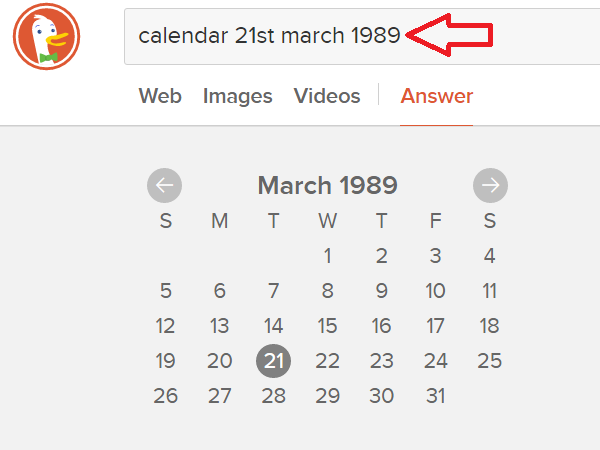Viewport: 600px width, 450px height.
Task: Select the date 10 in Friday column
Action: 435,291
